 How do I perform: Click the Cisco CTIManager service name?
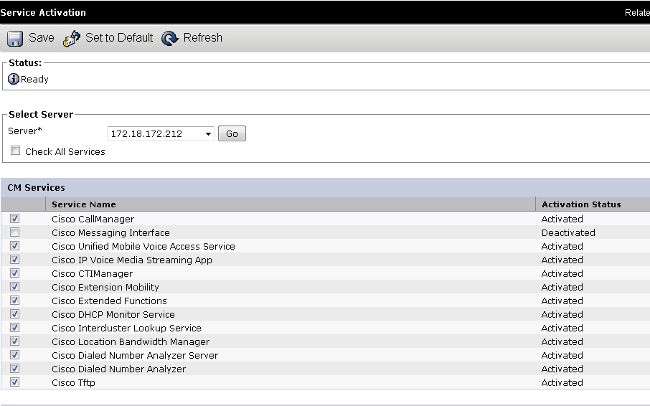(92, 274)
